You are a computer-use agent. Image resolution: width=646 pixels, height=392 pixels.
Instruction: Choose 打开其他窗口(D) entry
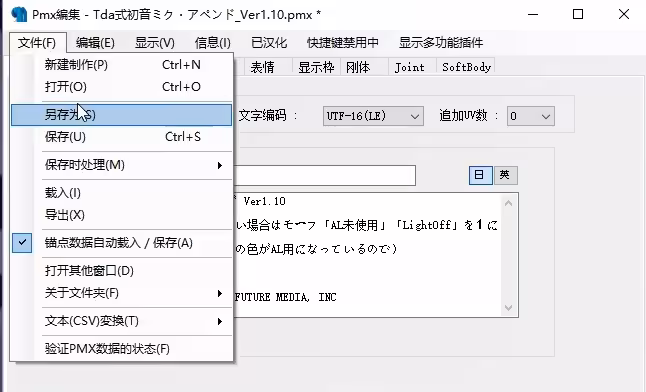[x=122, y=271]
